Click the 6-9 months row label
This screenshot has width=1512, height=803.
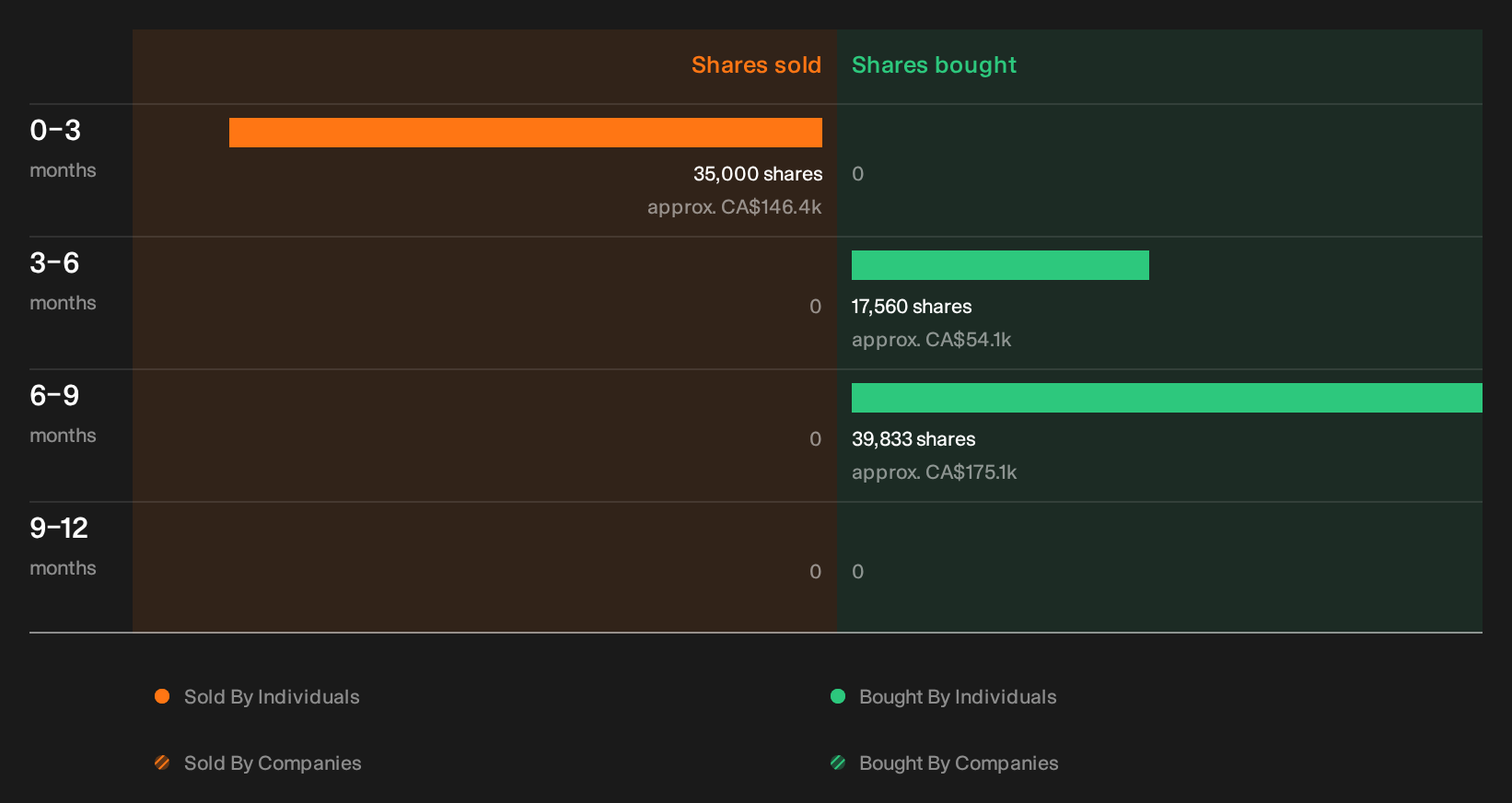pyautogui.click(x=63, y=413)
